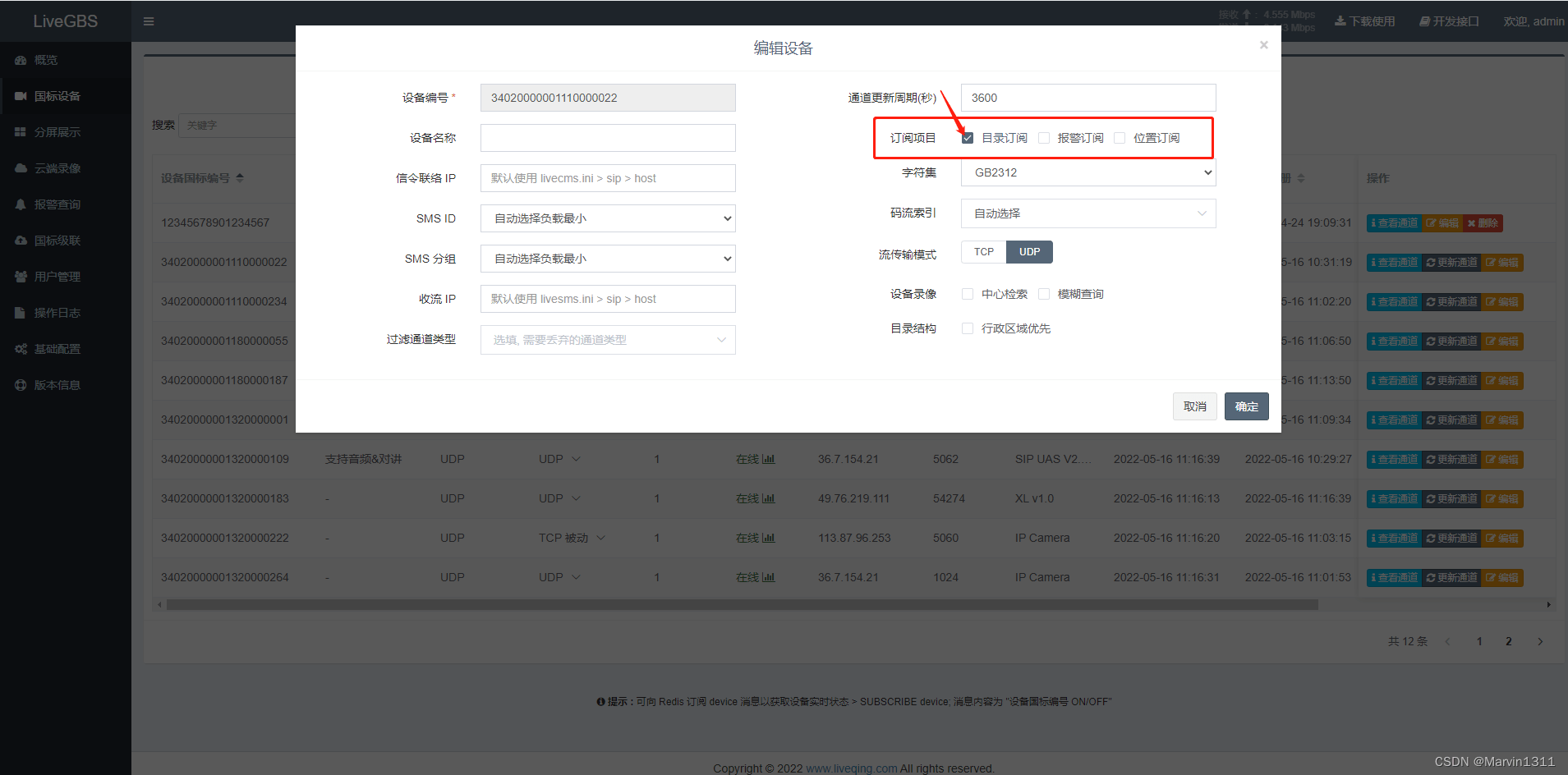Click the 设备名称 input field

click(608, 138)
